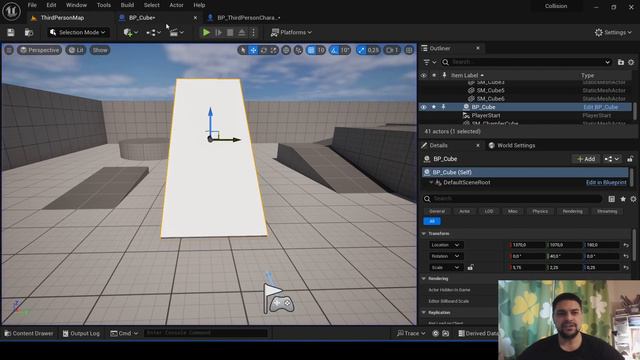The image size is (640, 360).
Task: Save the current level using disk icon
Action: [11, 32]
